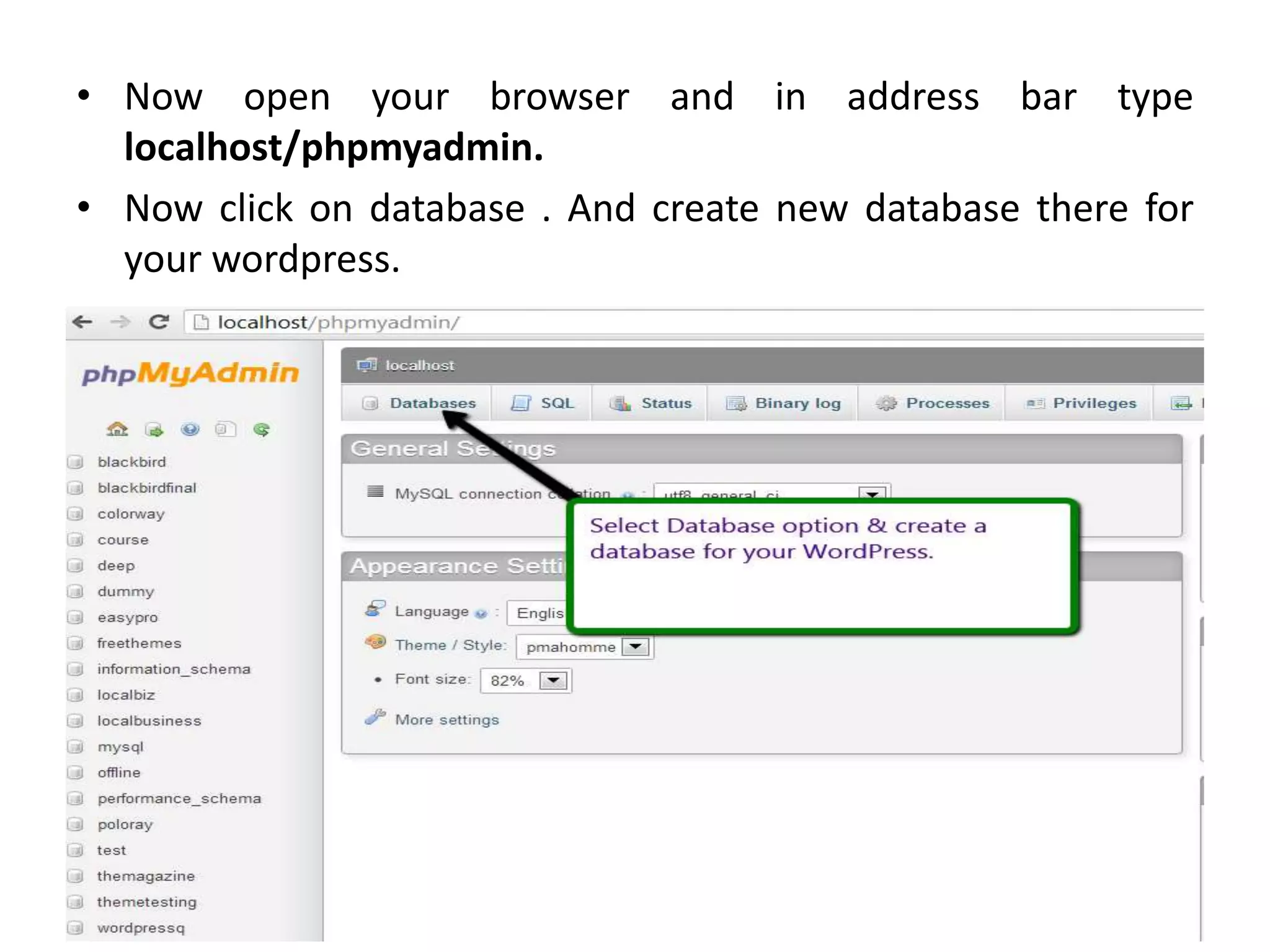Viewport: 1270px width, 952px height.
Task: Select the blackbirdfinal database name
Action: point(147,488)
